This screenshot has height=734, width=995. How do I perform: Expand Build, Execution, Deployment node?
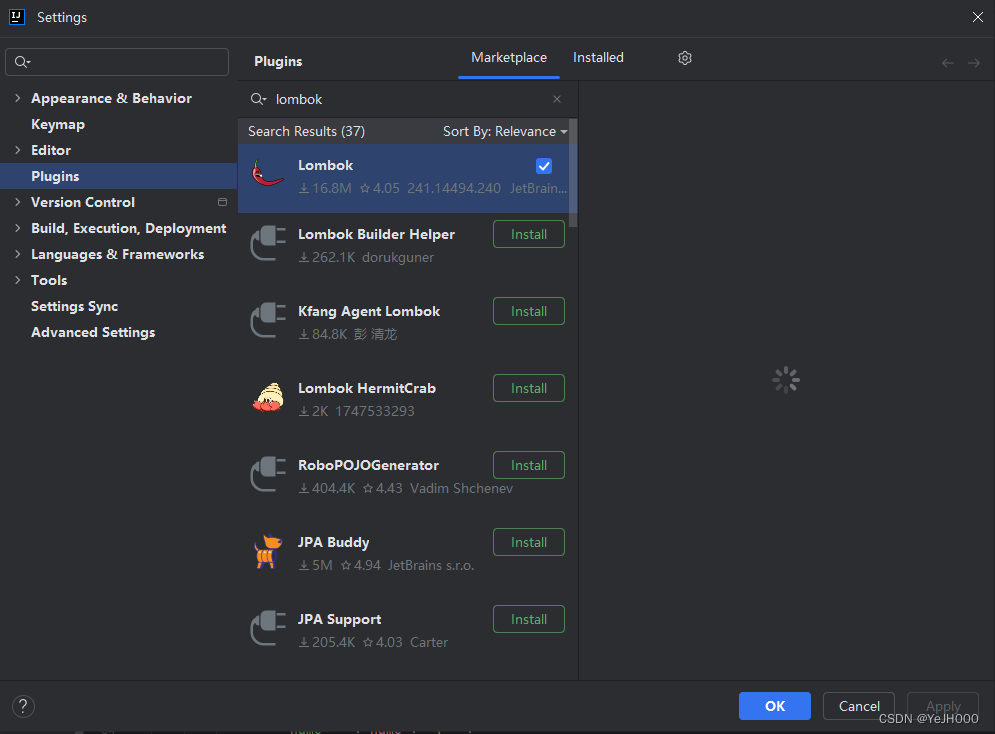18,228
